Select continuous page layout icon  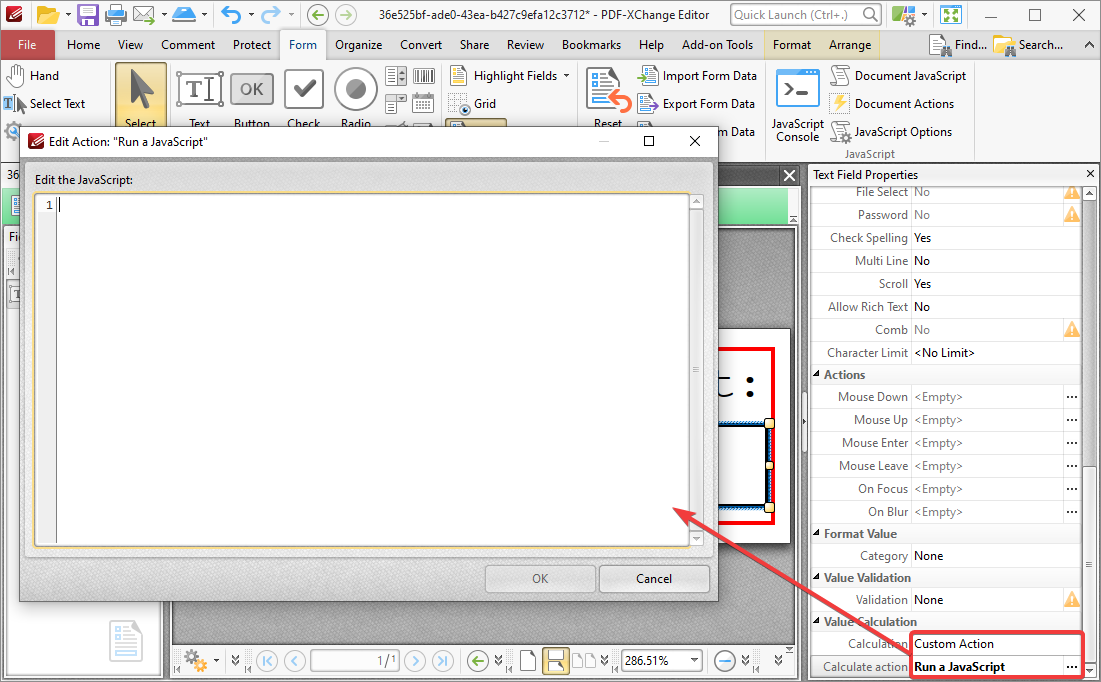[555, 660]
